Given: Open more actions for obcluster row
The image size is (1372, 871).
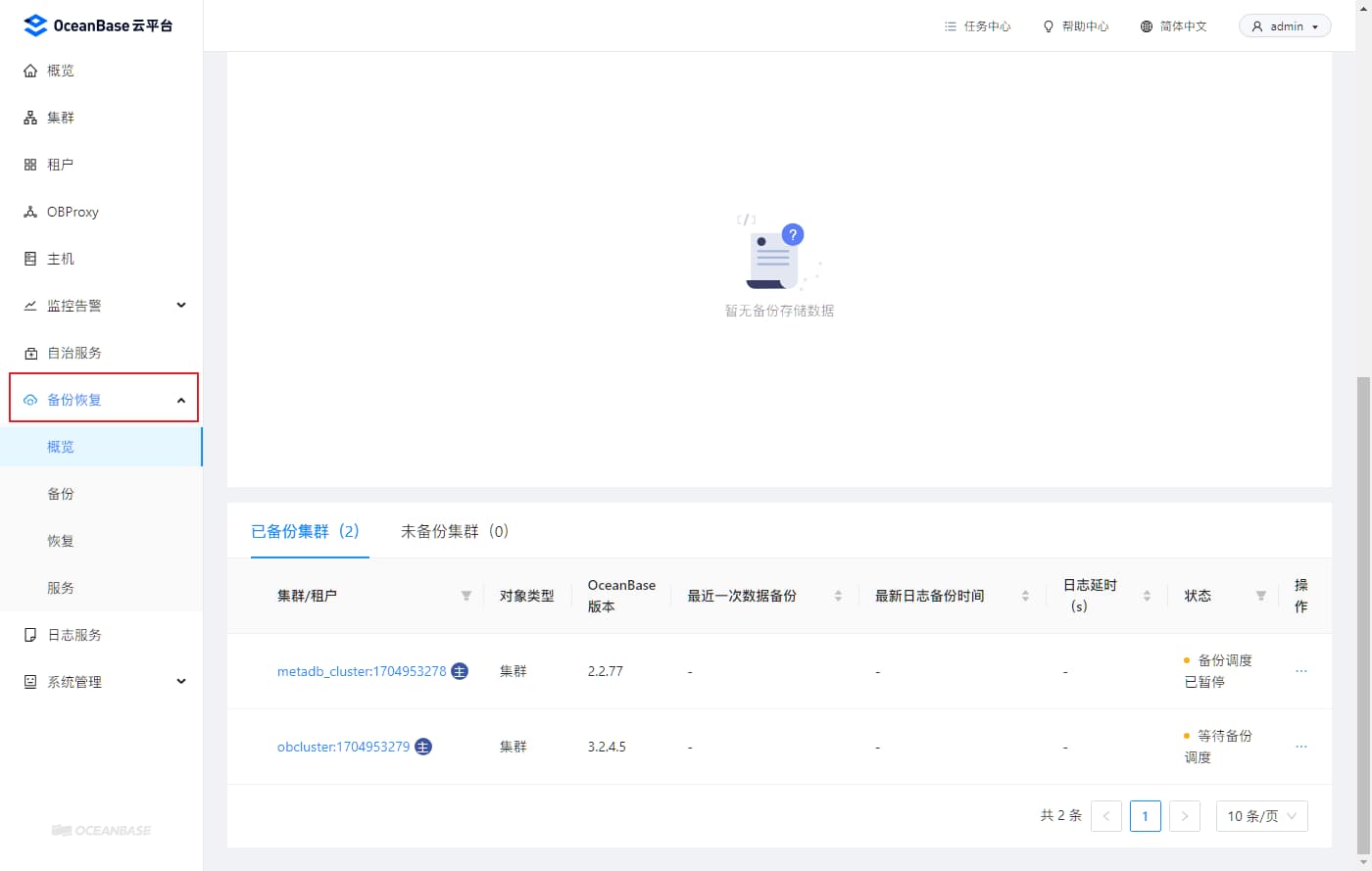Looking at the screenshot, I should [1300, 747].
